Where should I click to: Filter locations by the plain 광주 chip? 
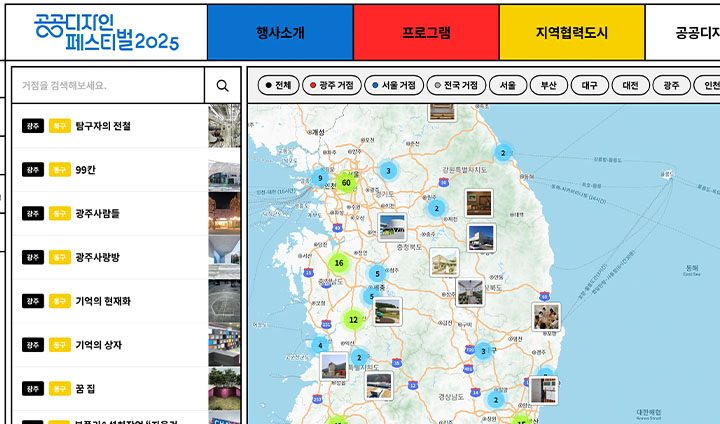[671, 85]
